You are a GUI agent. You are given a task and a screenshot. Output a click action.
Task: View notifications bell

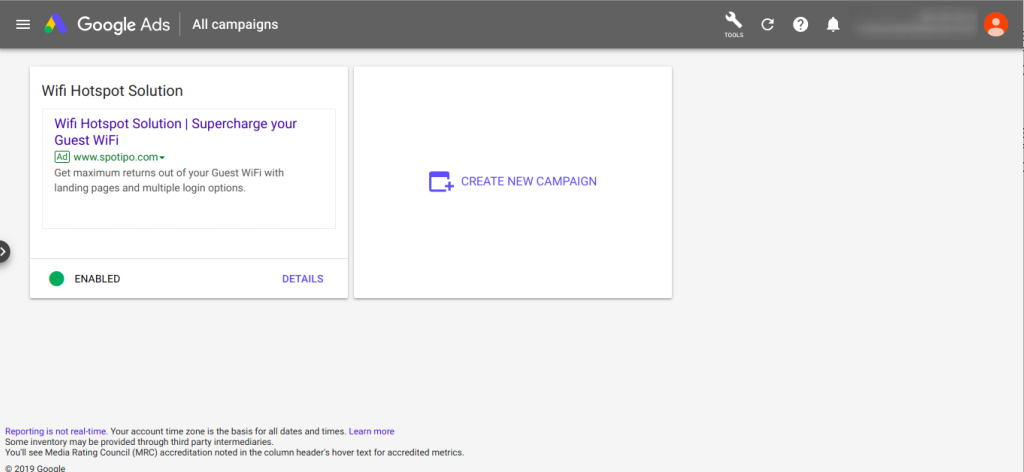click(833, 24)
